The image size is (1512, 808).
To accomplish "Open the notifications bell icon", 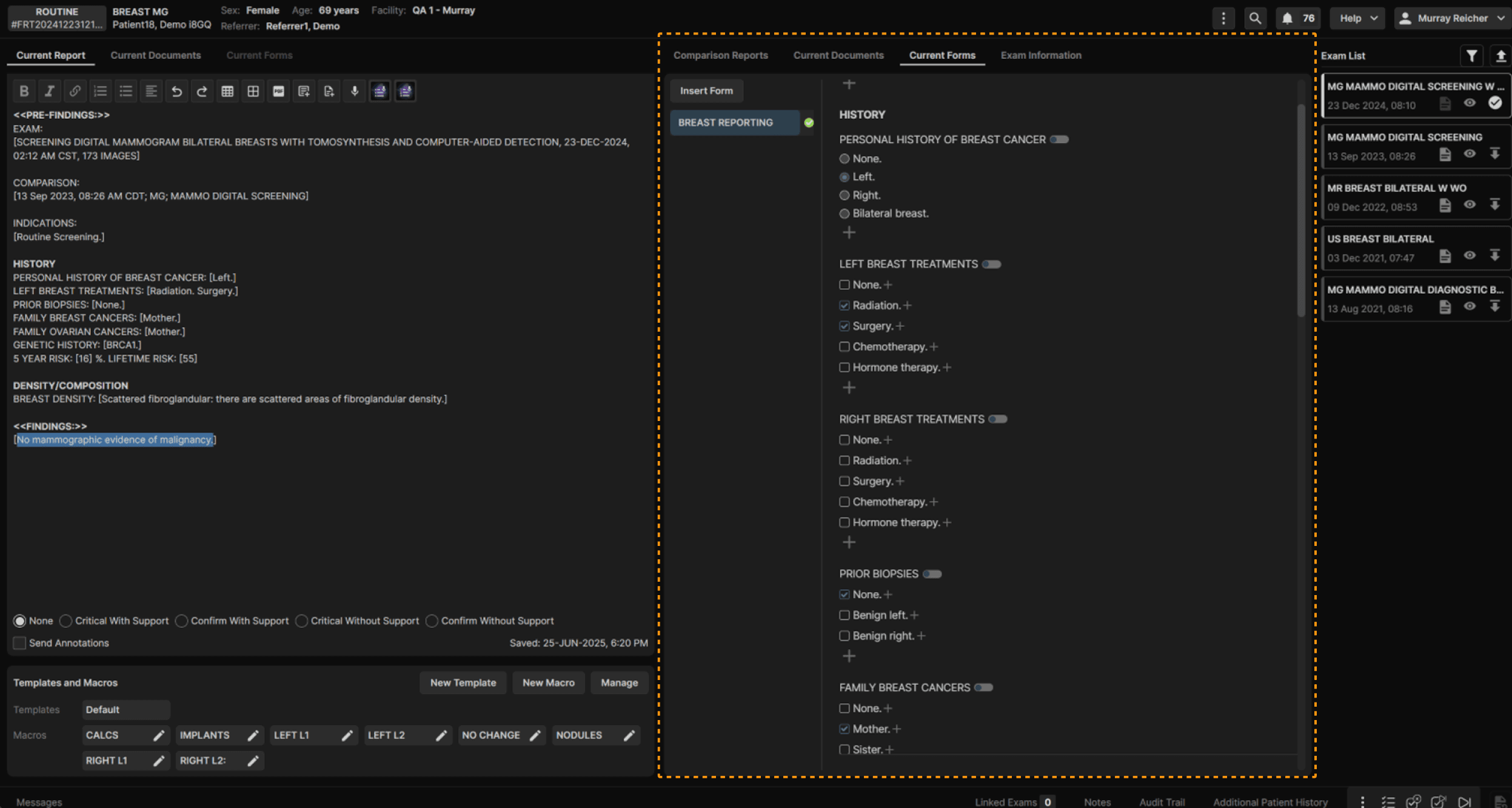I will coord(1287,18).
